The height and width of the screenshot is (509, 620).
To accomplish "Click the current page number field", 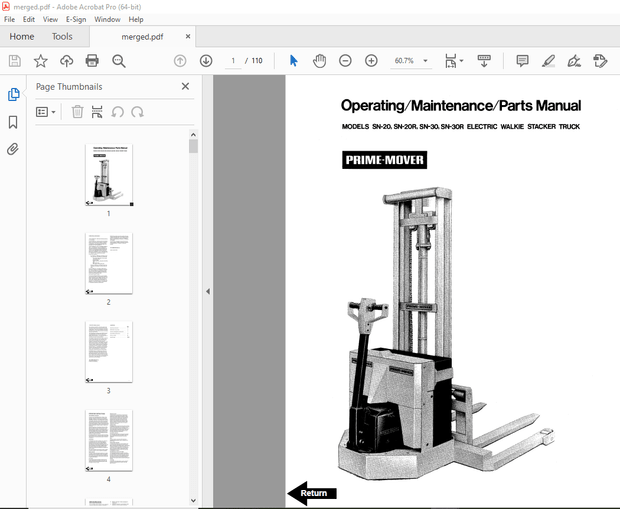I will coord(233,61).
